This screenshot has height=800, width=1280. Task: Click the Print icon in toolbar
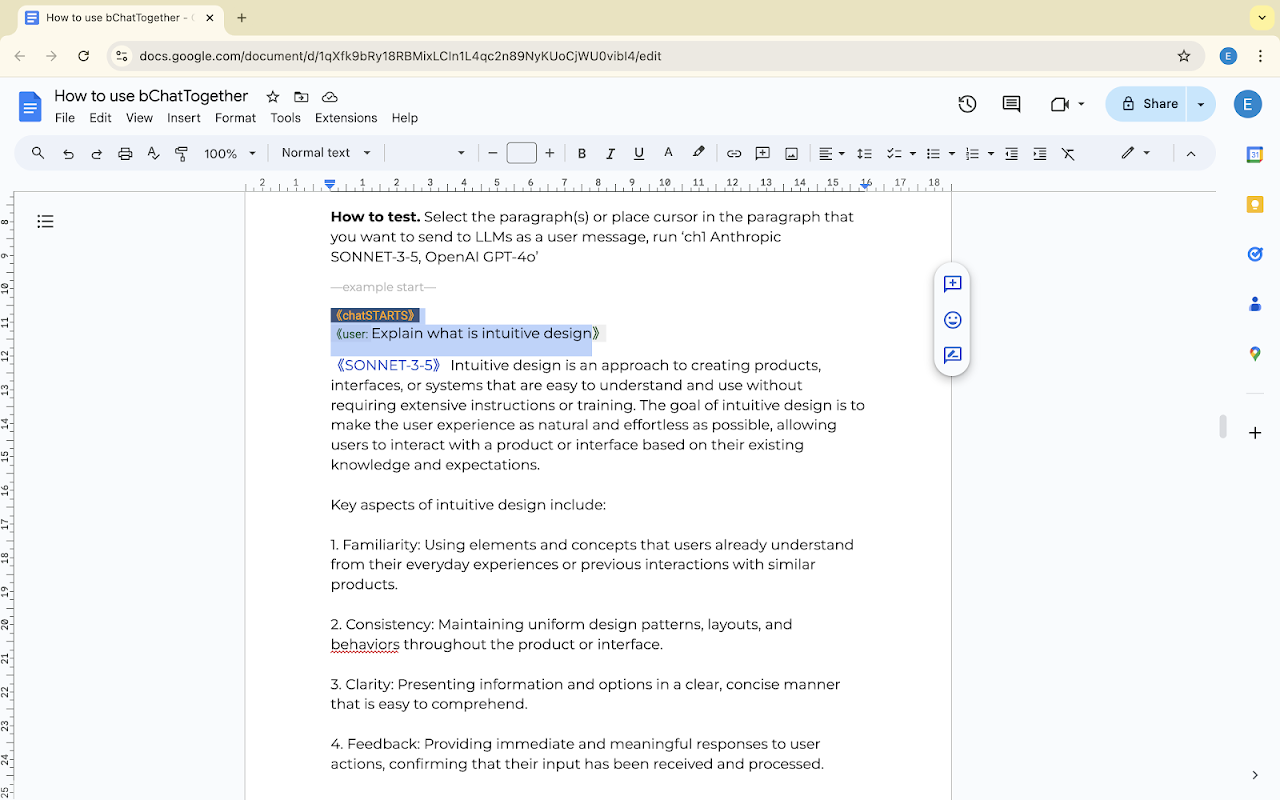[x=125, y=153]
